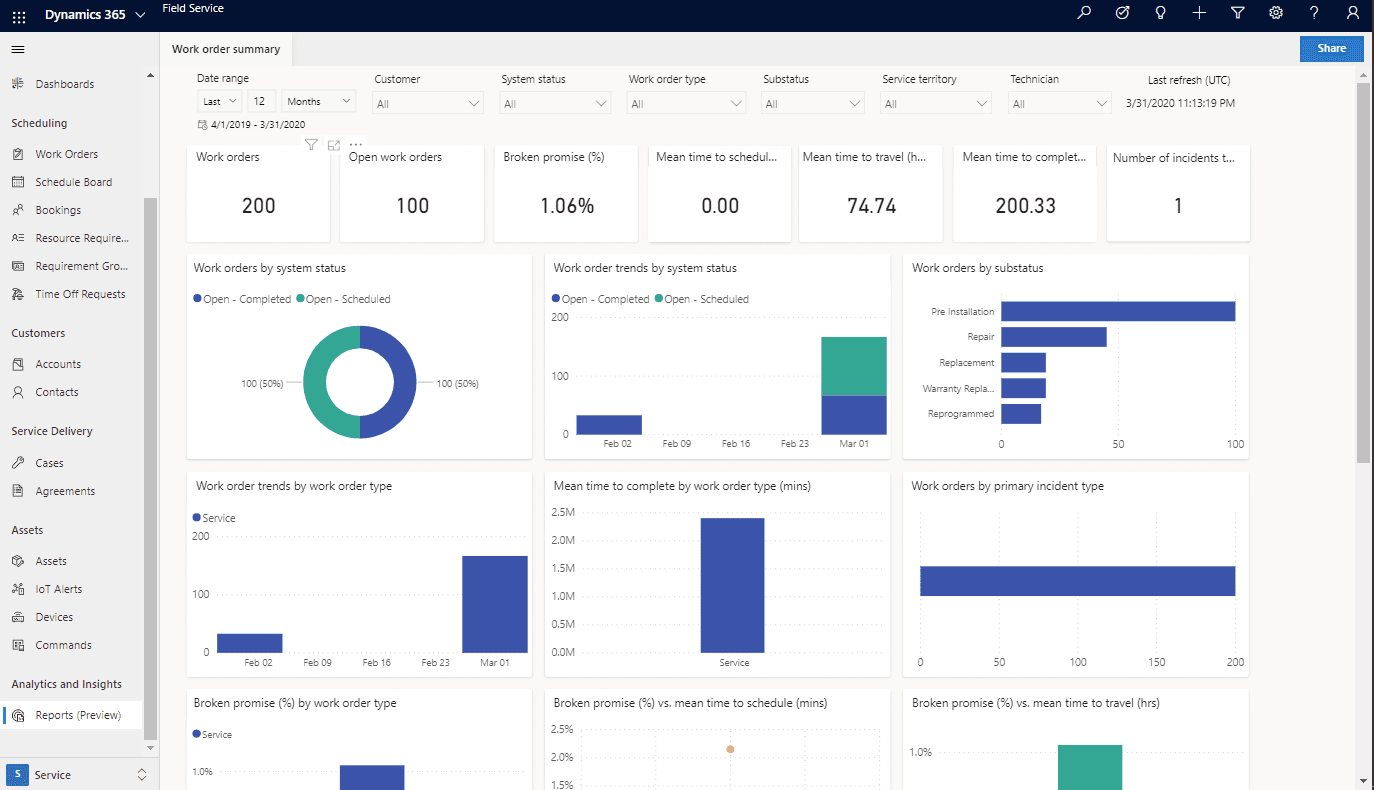Open the Service territory filter dropdown
The height and width of the screenshot is (790, 1374).
click(x=936, y=103)
